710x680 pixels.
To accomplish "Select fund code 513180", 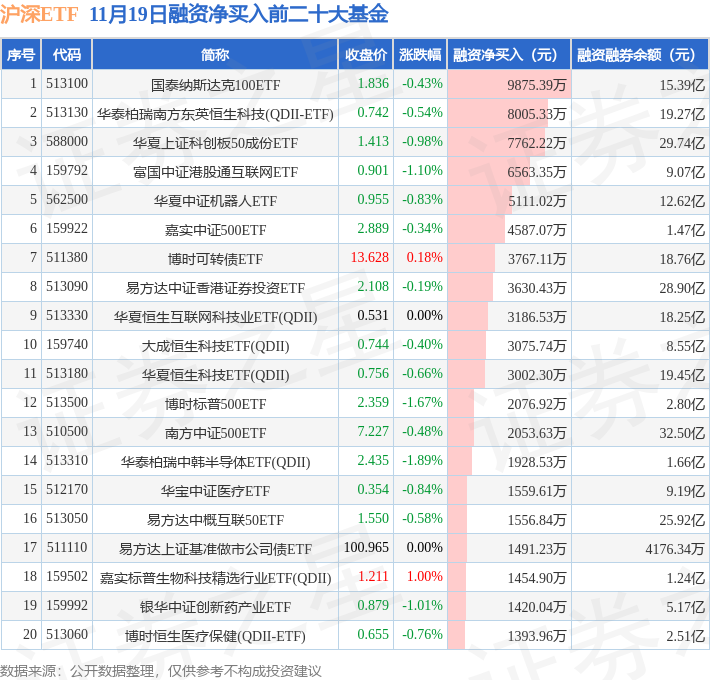I will (67, 374).
